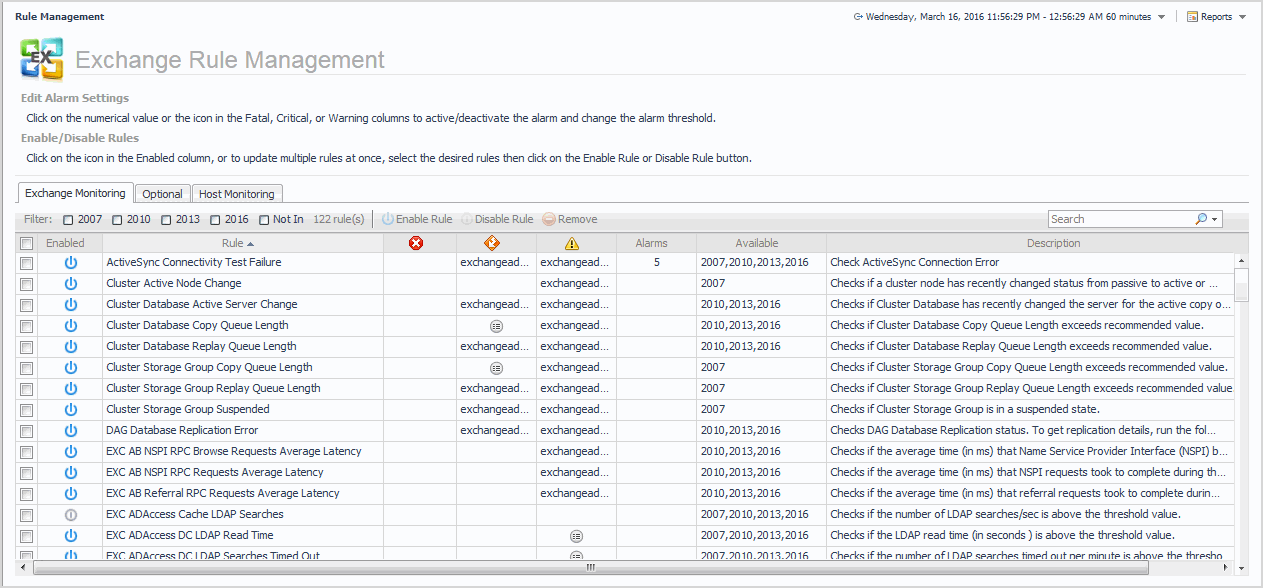Click disabled icon for EXC ADAccess Cache LDAP Searches
Image resolution: width=1263 pixels, height=588 pixels.
(70, 514)
